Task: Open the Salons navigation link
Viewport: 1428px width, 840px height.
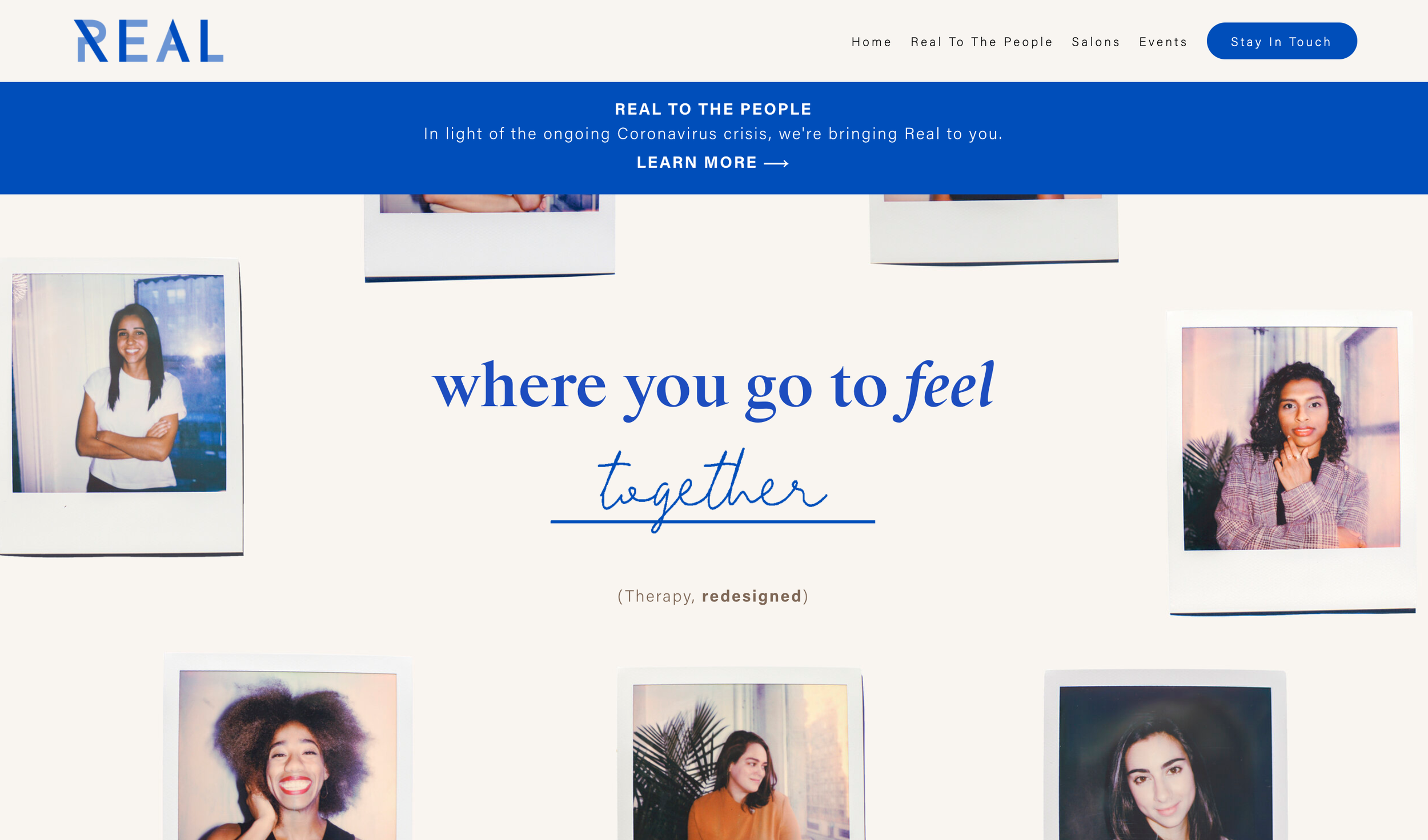Action: (1096, 42)
